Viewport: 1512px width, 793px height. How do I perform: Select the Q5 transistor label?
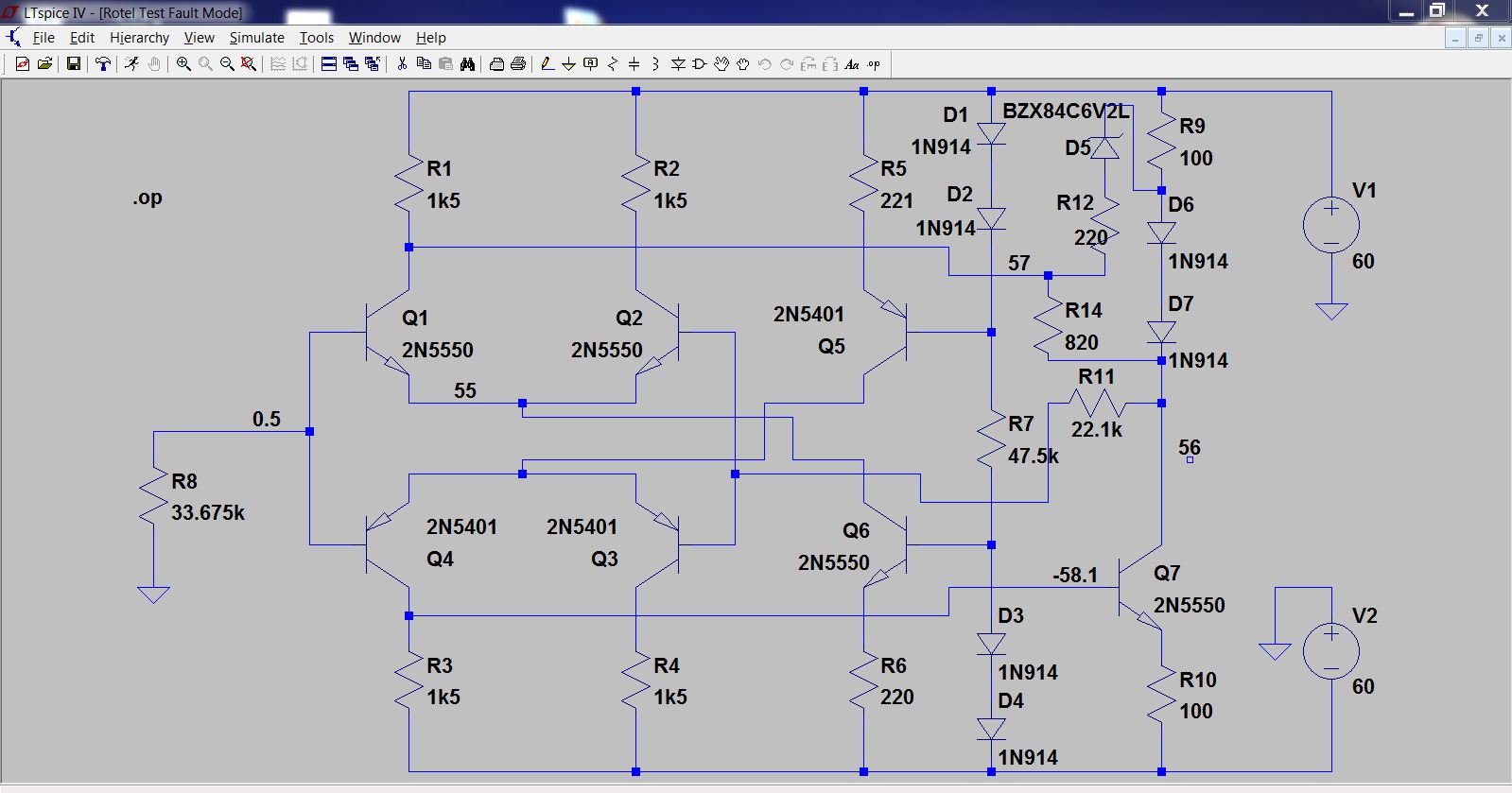tap(831, 346)
